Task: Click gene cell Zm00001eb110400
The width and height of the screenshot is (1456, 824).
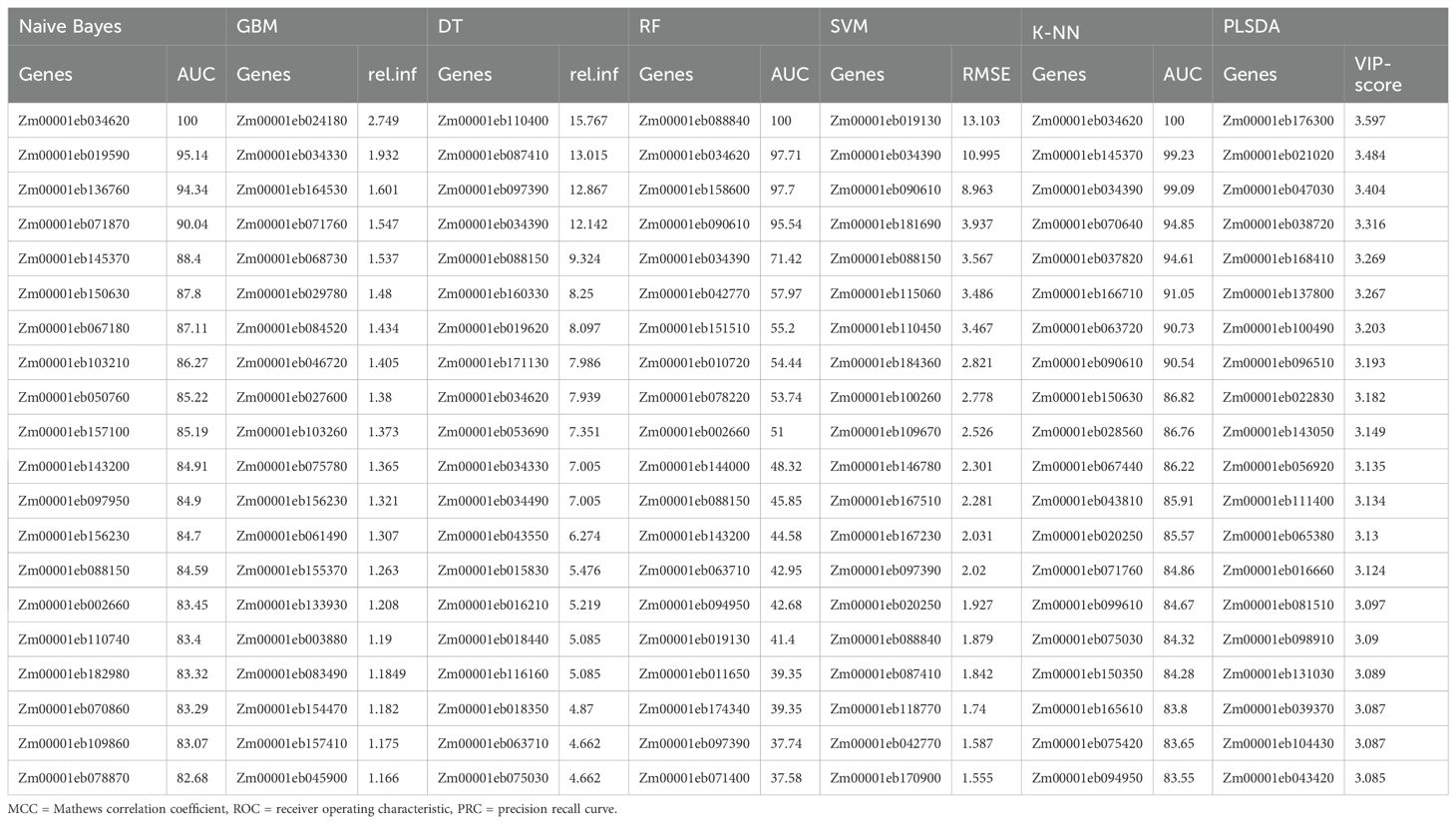Action: 493,121
